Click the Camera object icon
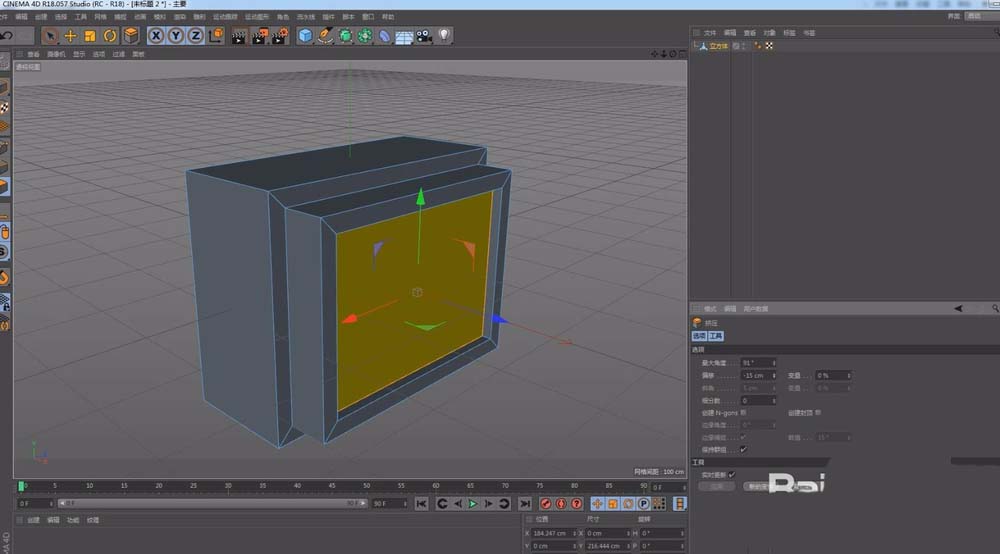The width and height of the screenshot is (1000, 554). pyautogui.click(x=424, y=36)
